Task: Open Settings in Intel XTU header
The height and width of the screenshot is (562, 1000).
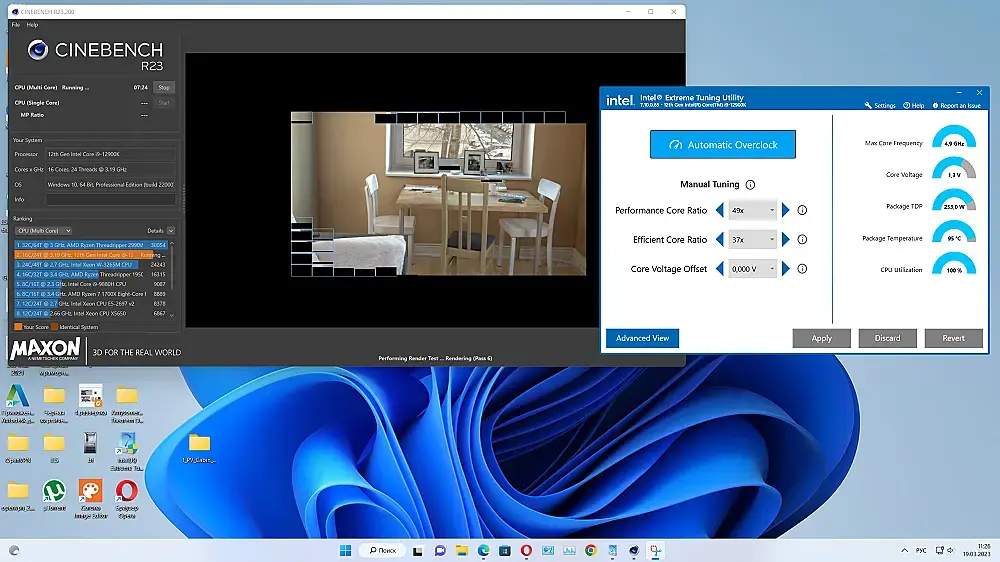Action: click(x=880, y=105)
